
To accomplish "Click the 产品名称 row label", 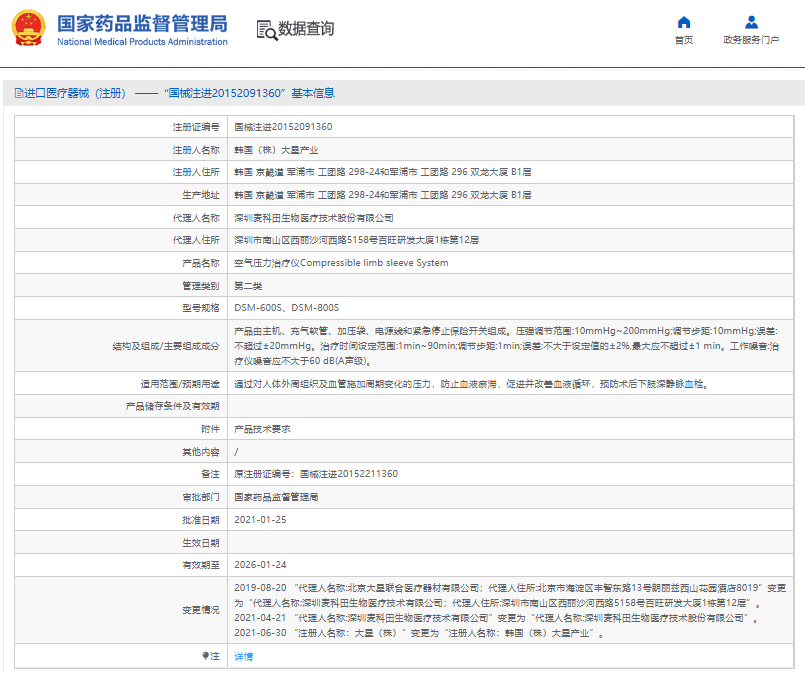I will click(201, 263).
